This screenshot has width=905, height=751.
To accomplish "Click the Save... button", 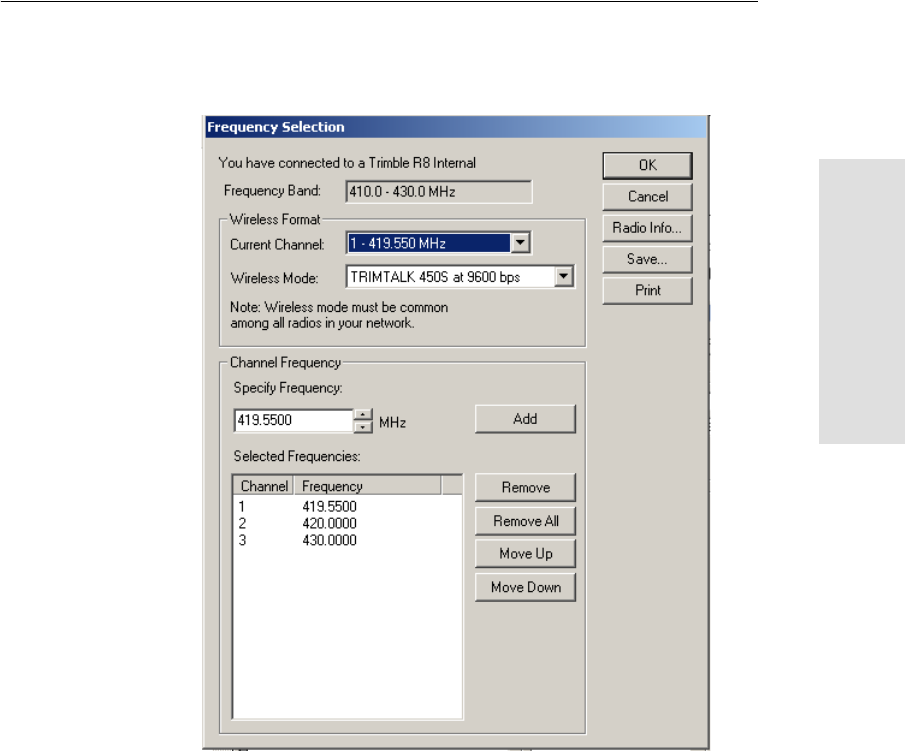I will [647, 259].
